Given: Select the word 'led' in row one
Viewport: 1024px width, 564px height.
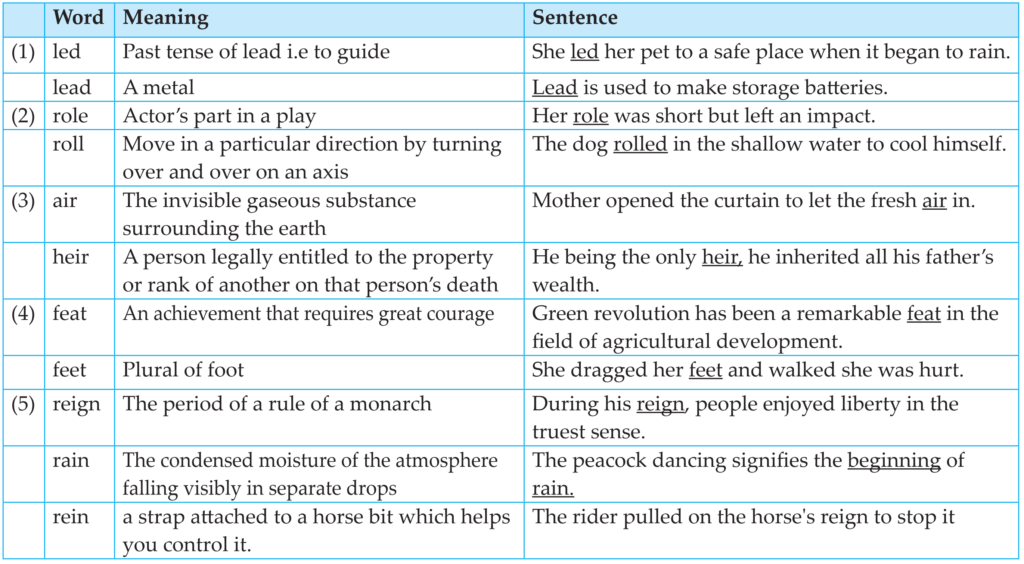Looking at the screenshot, I should [66, 52].
